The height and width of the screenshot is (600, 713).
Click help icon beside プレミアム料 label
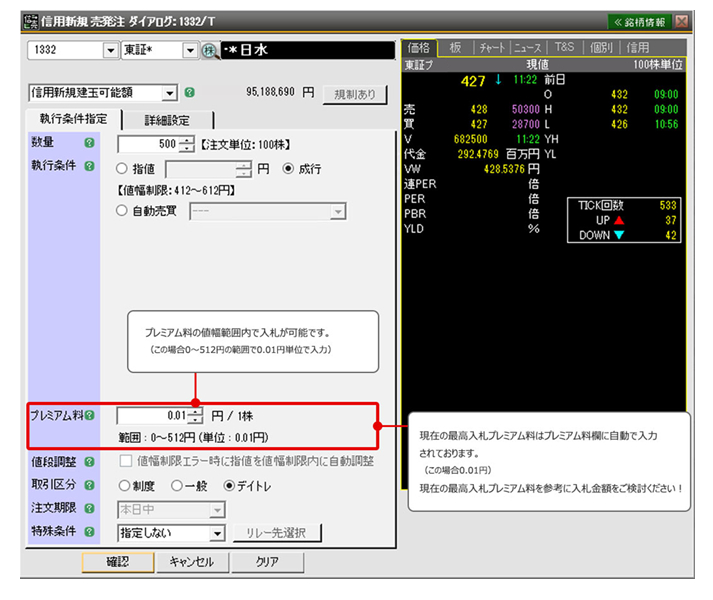[x=90, y=415]
